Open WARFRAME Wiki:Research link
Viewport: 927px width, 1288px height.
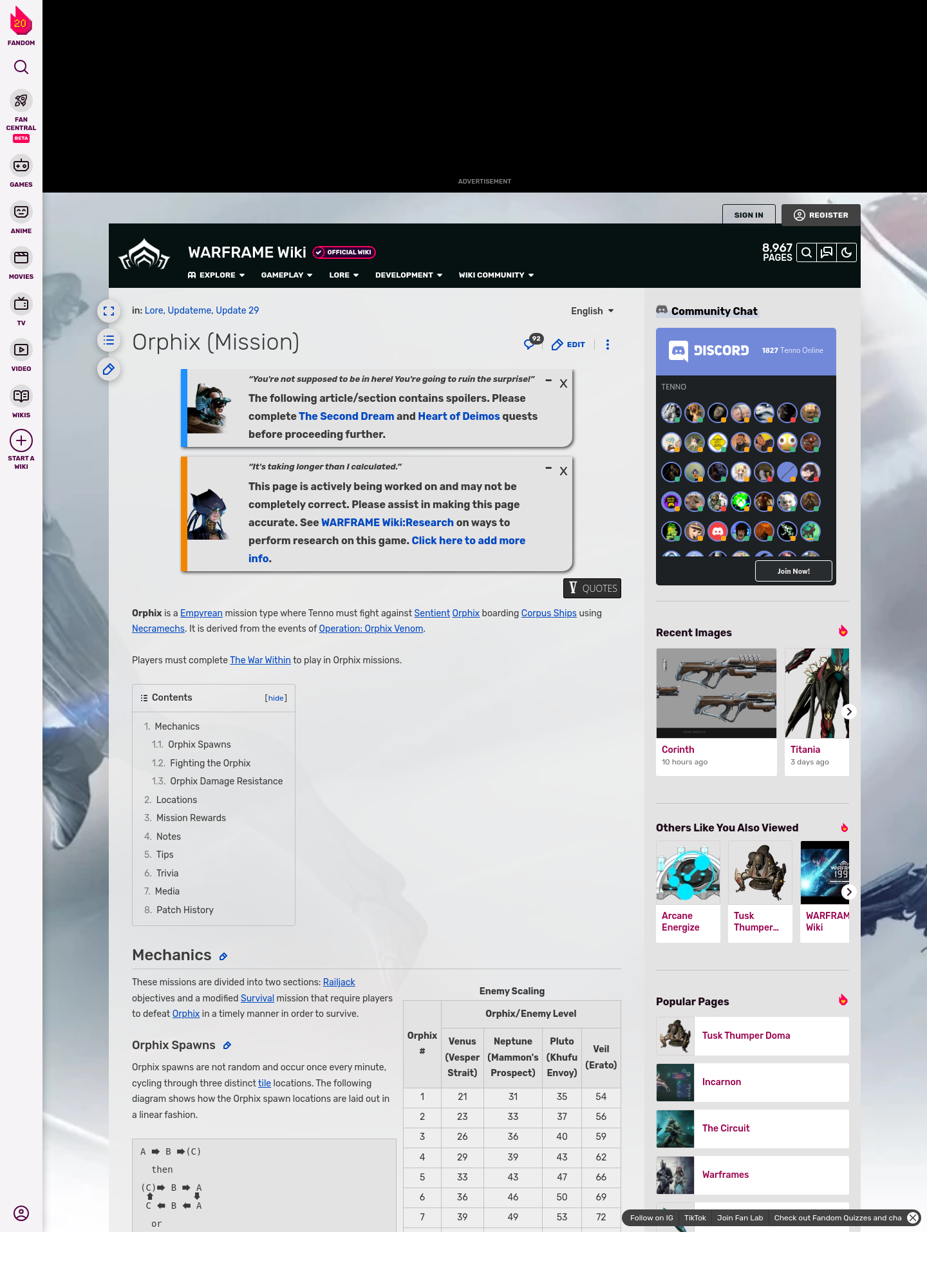[388, 522]
